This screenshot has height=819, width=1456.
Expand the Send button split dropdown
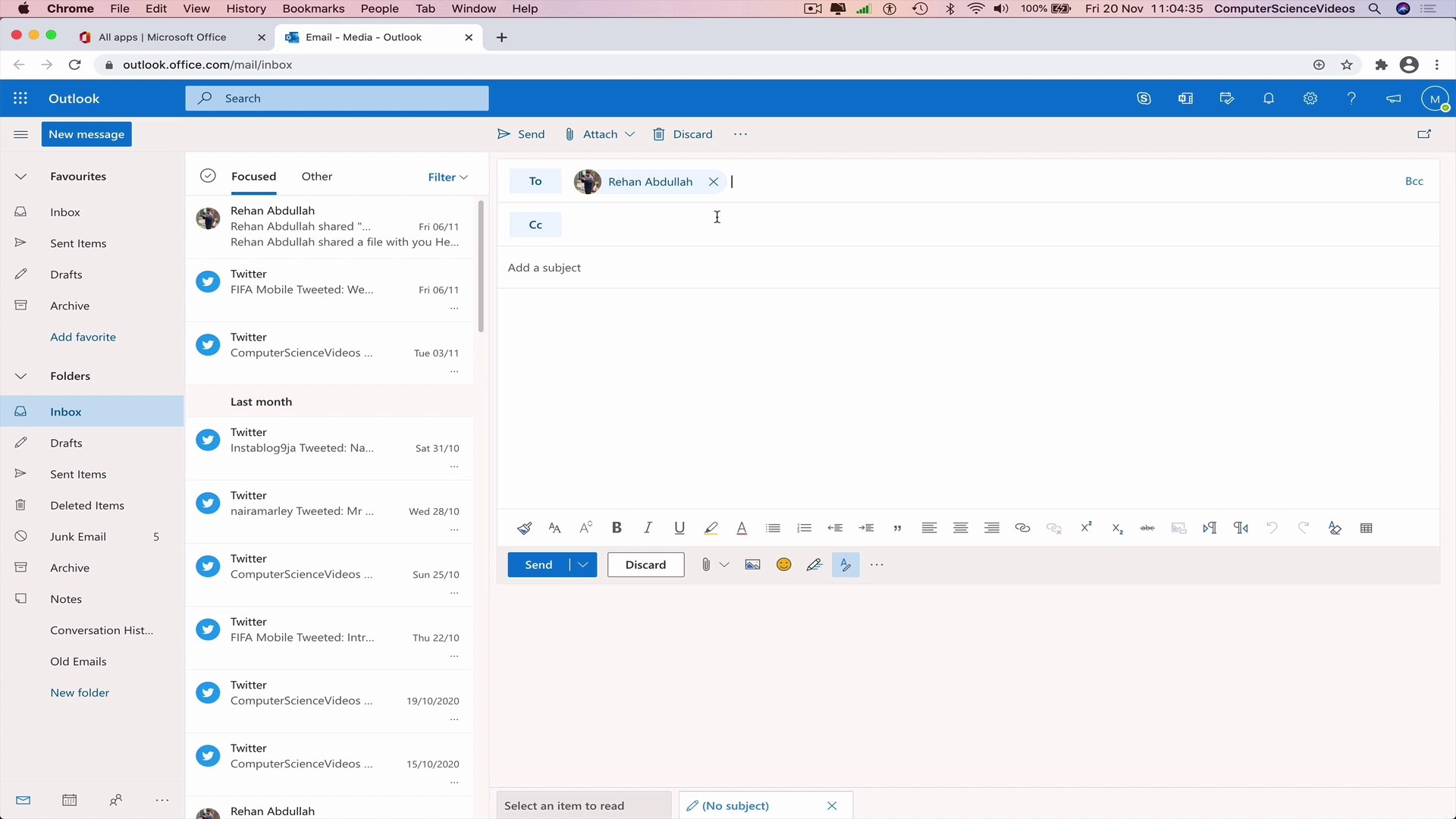(582, 564)
